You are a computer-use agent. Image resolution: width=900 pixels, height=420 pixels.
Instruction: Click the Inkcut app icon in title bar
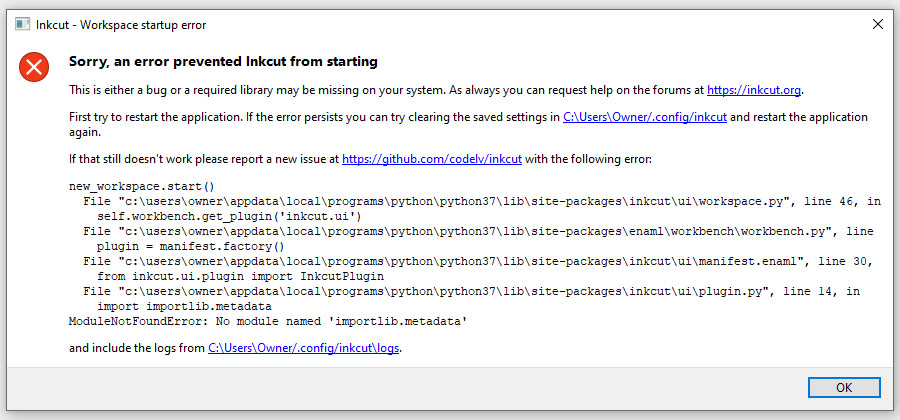(x=22, y=24)
